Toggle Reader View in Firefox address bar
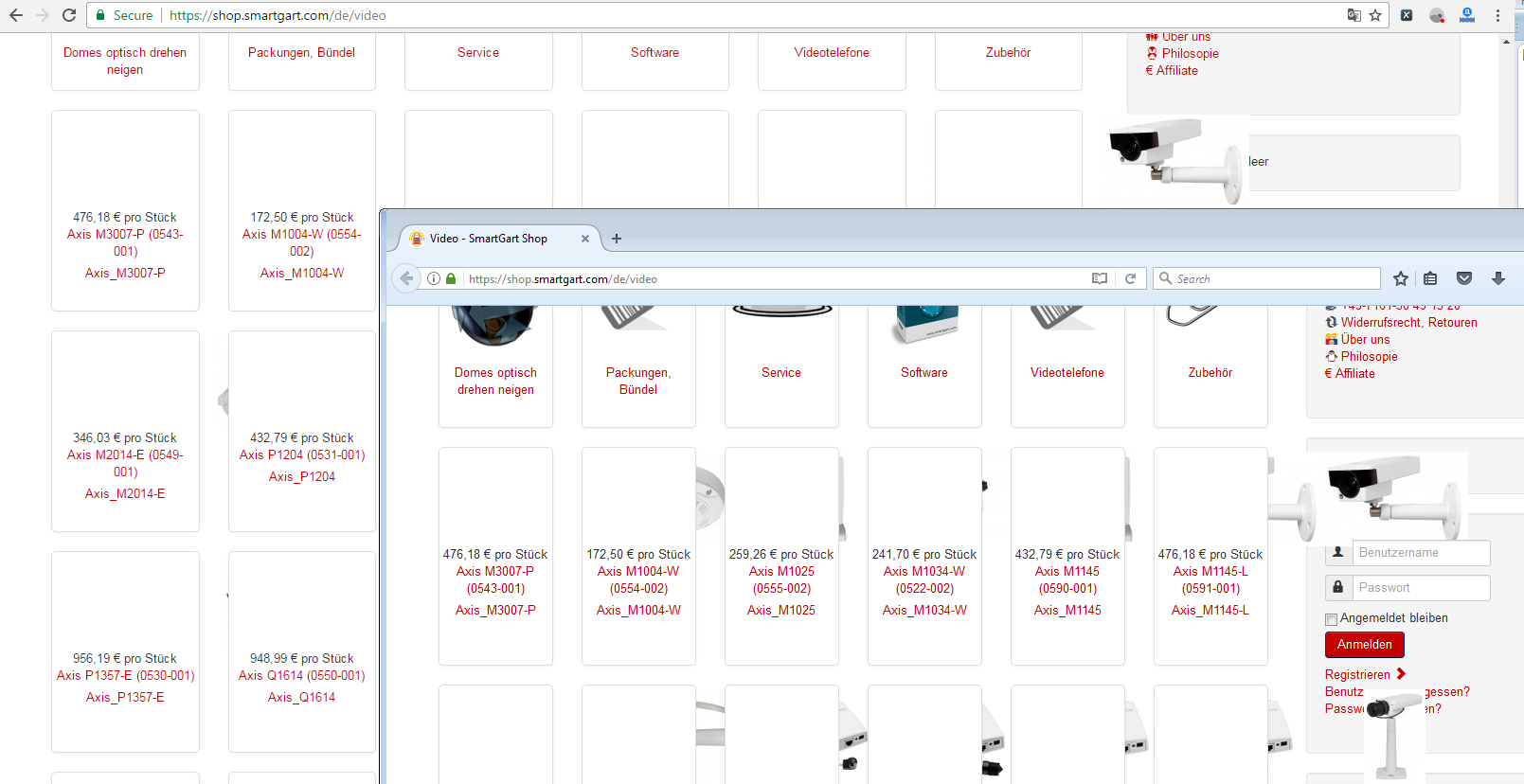The height and width of the screenshot is (784, 1524). coord(1100,278)
